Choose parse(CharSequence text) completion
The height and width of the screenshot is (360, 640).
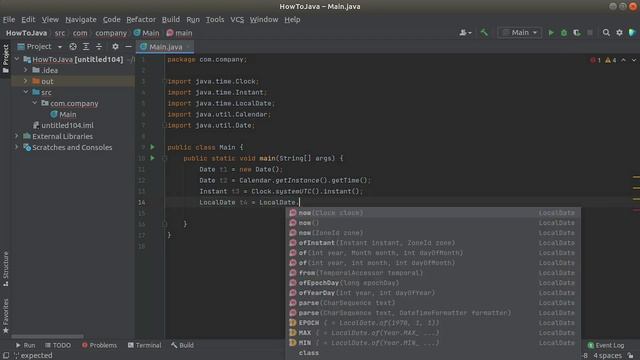point(433,303)
